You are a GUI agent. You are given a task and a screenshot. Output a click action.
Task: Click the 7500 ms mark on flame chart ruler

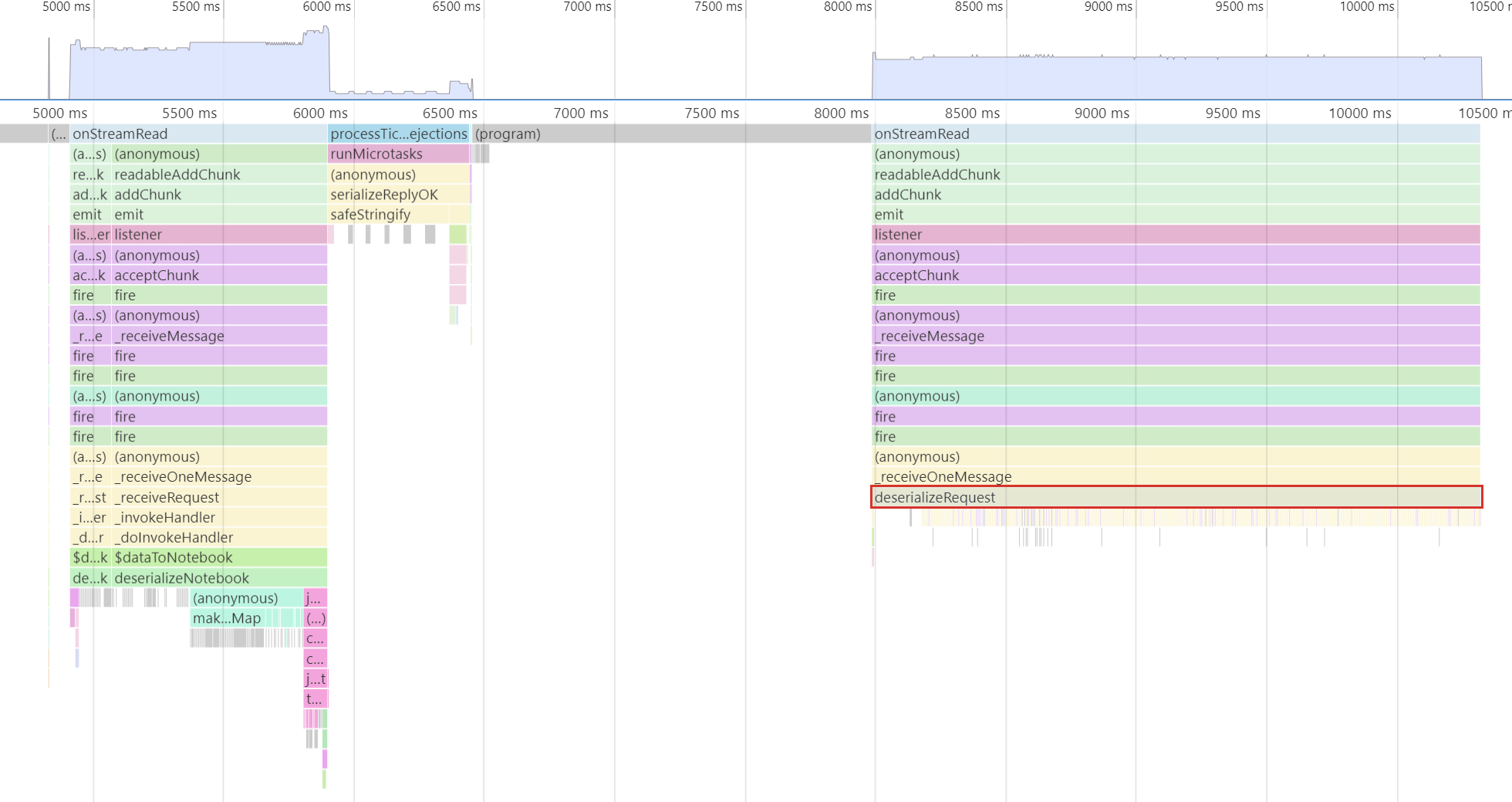point(711,113)
